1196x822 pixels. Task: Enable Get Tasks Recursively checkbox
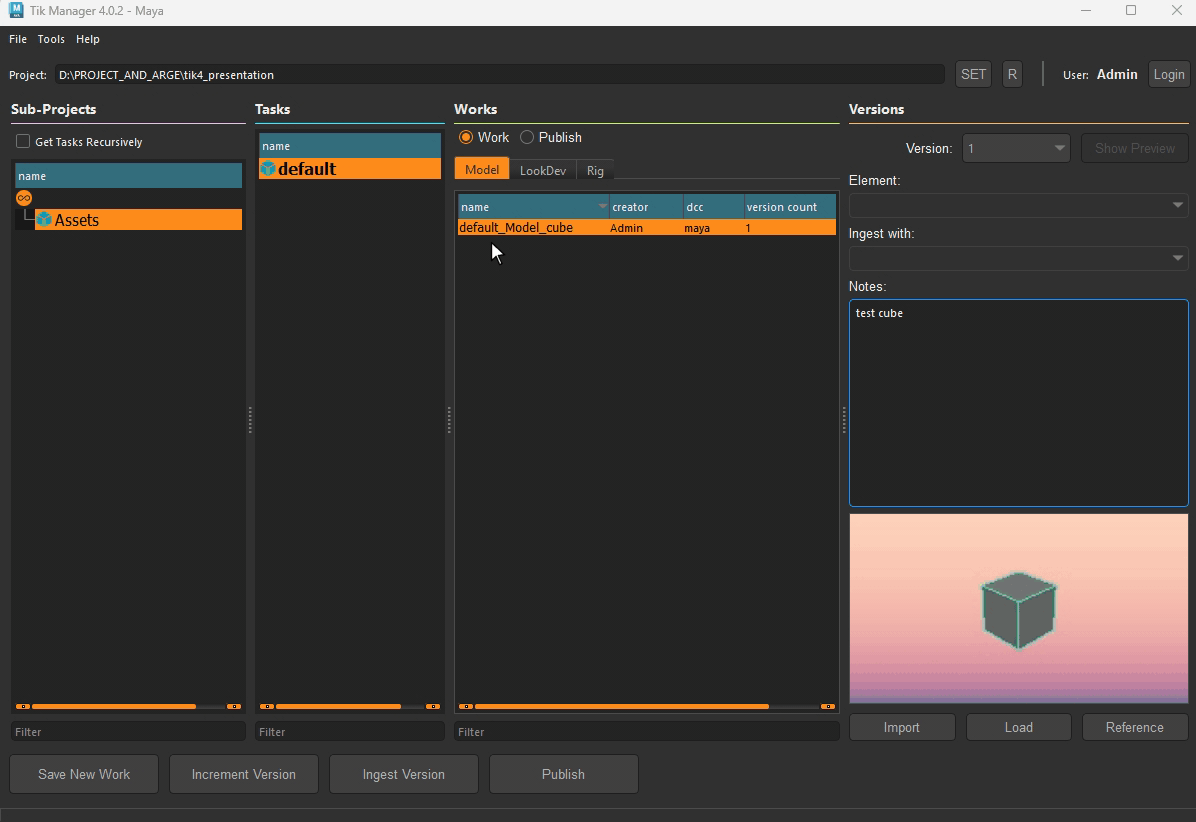pyautogui.click(x=23, y=142)
